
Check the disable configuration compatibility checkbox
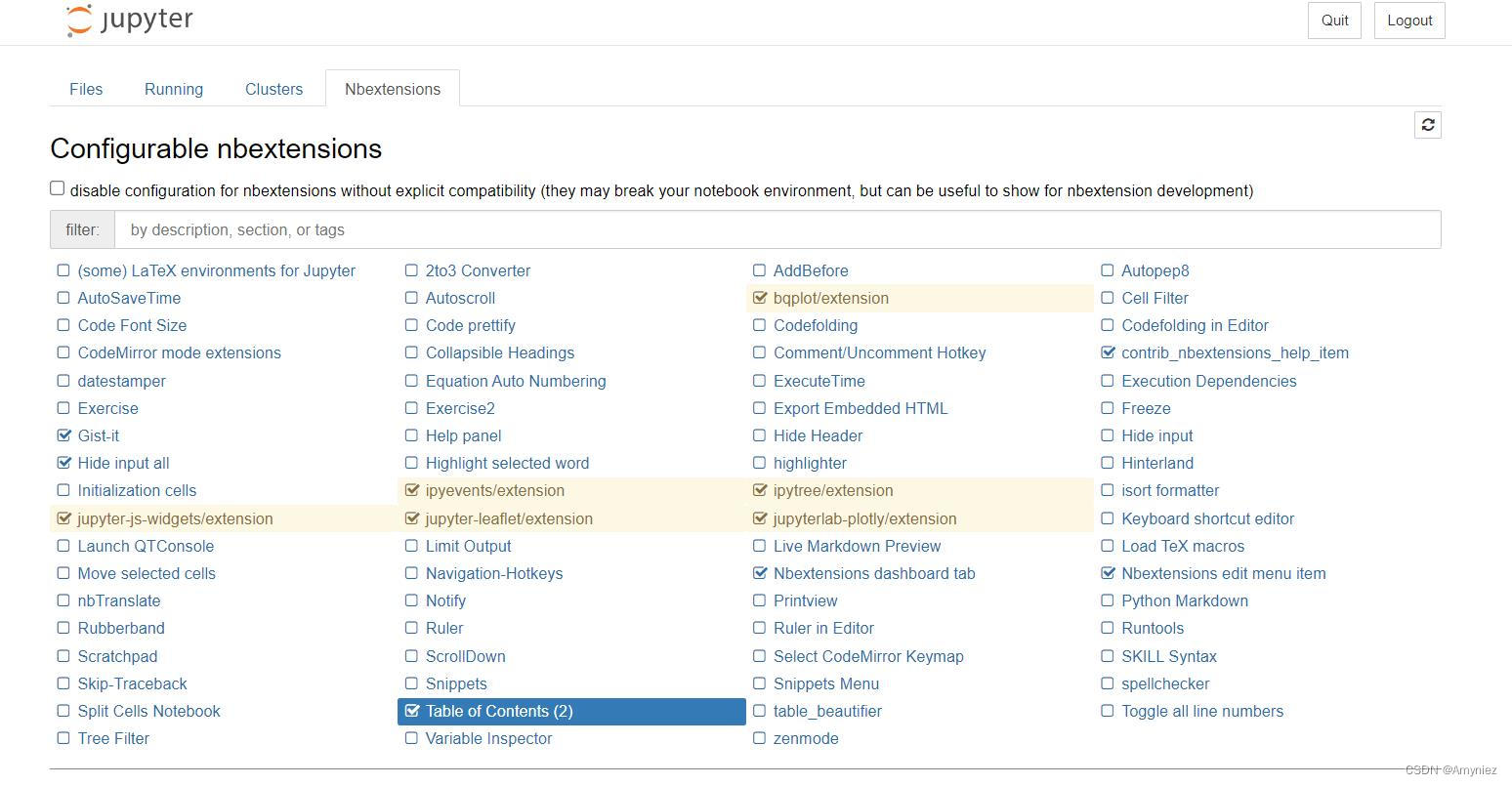click(57, 188)
